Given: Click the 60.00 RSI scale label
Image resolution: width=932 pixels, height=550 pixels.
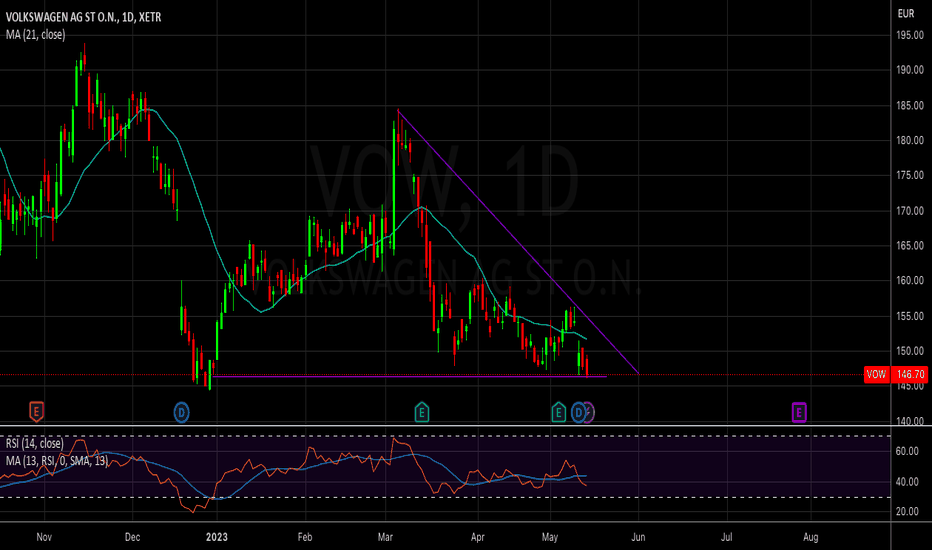Looking at the screenshot, I should coord(907,451).
